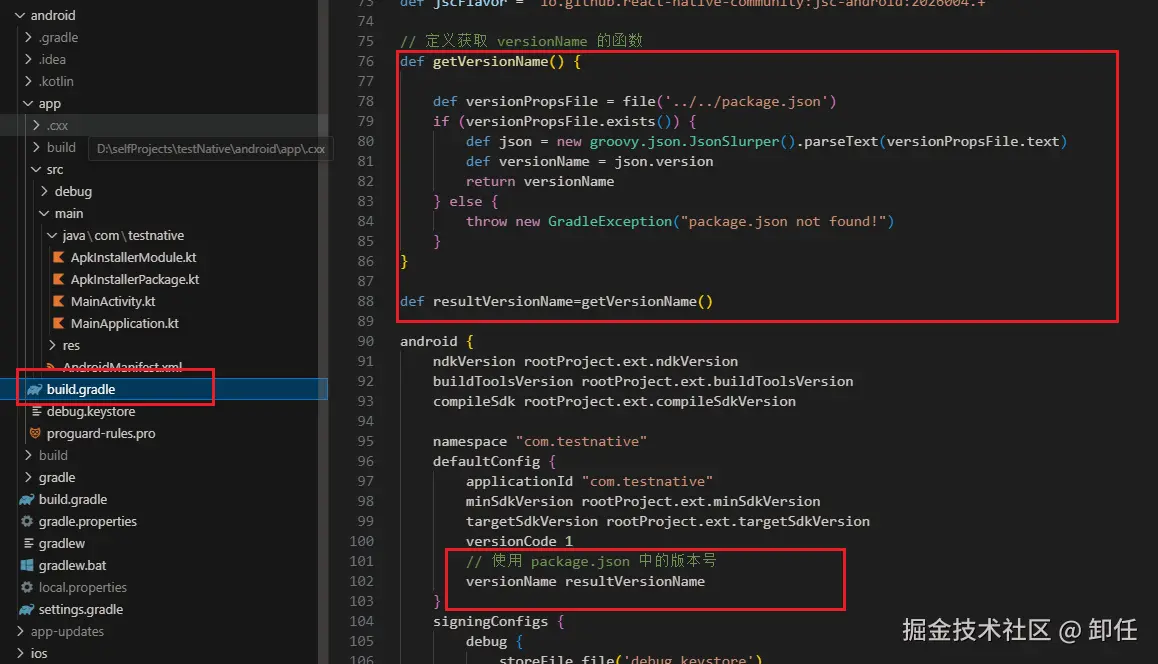Open MainActivity.kt file
This screenshot has width=1158, height=664.
point(113,301)
